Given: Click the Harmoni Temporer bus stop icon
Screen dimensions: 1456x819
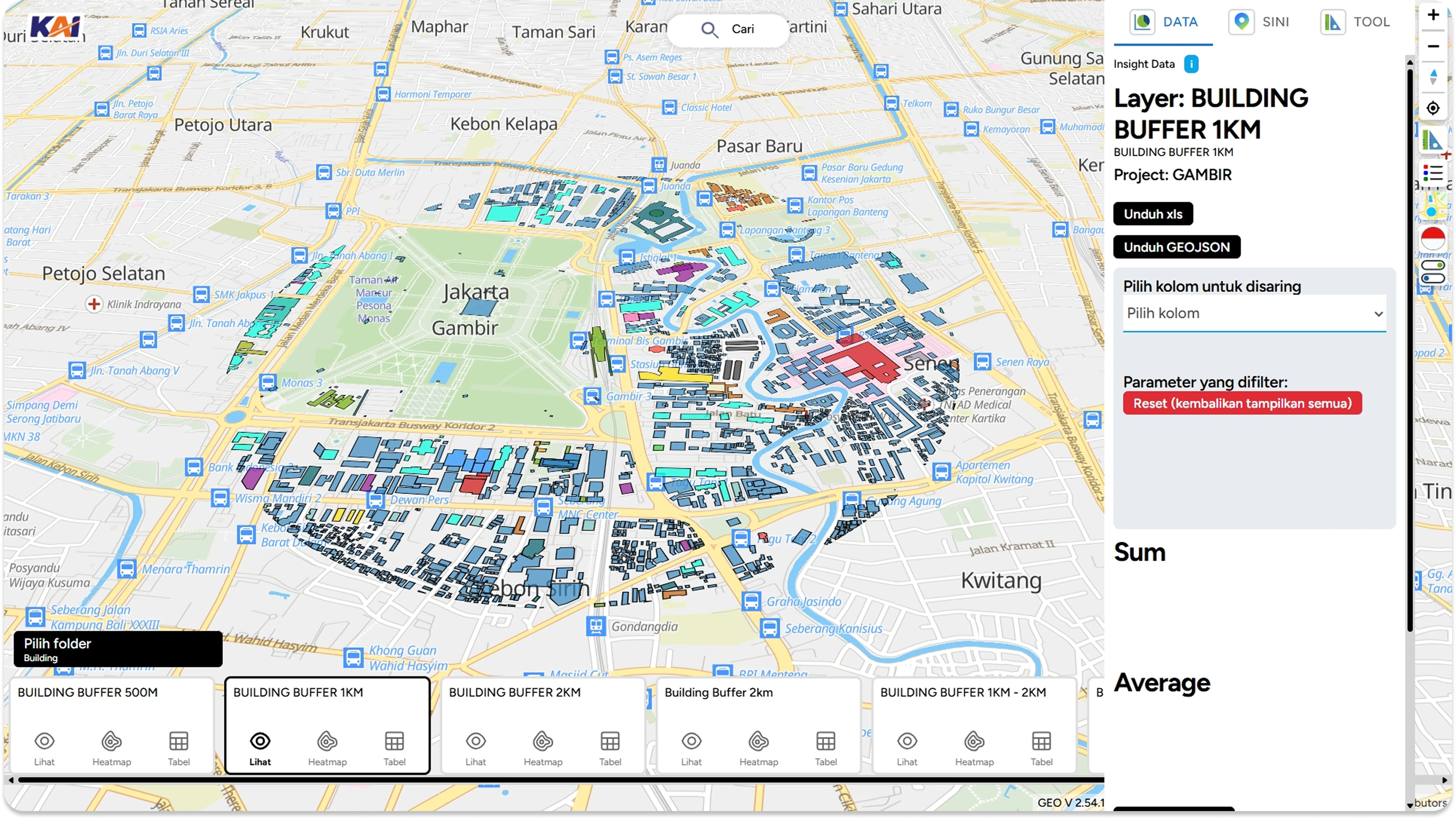Looking at the screenshot, I should pos(383,94).
